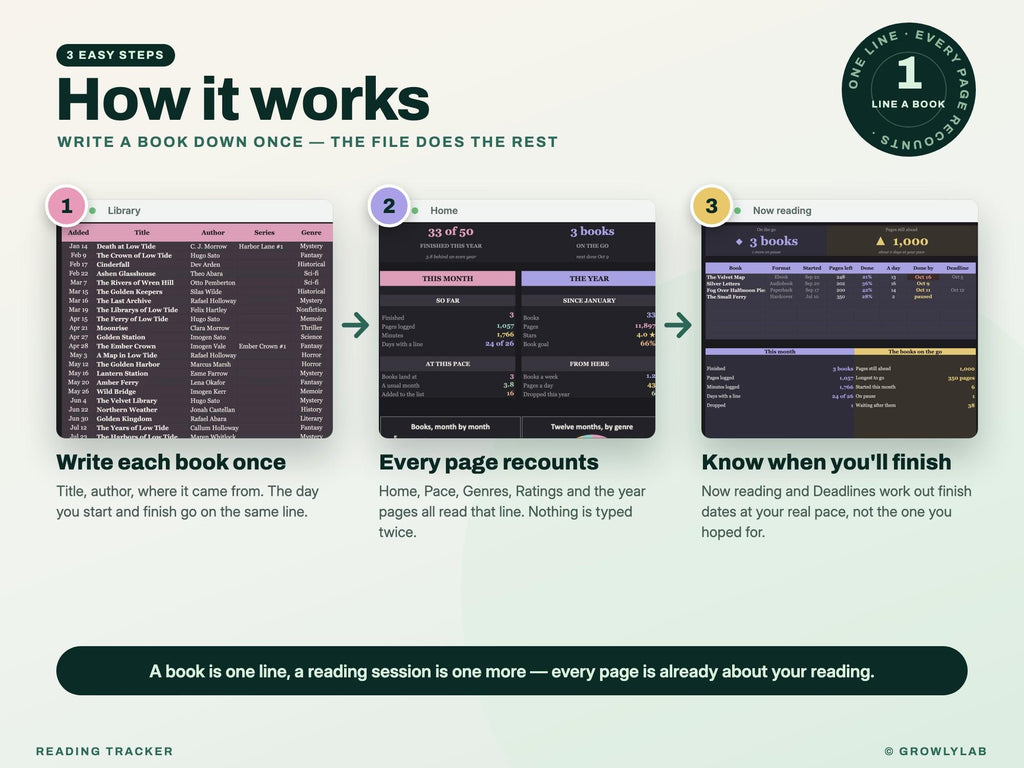This screenshot has width=1024, height=768.
Task: Open the Home sheet tab
Action: (x=444, y=210)
